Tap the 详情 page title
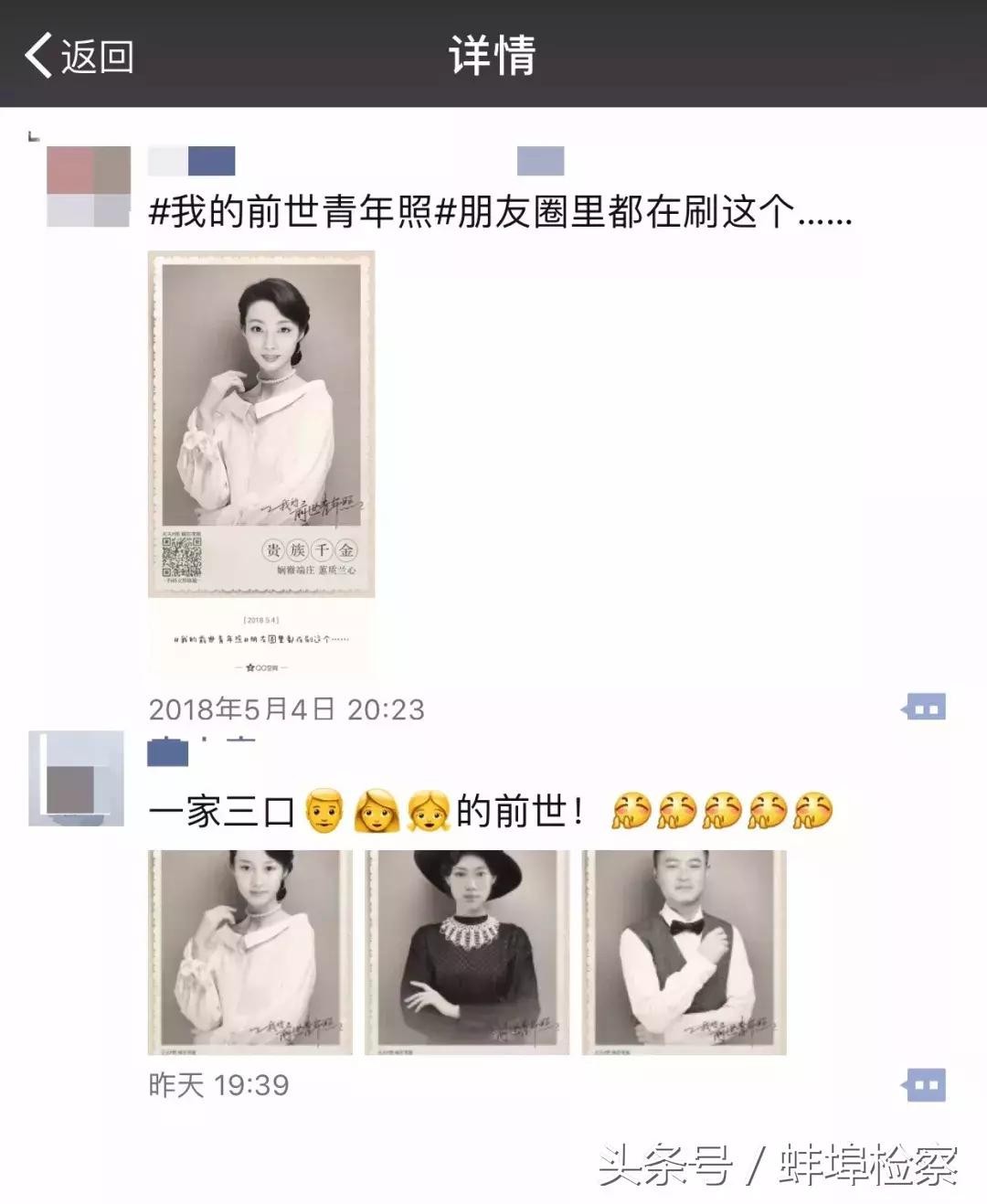Viewport: 987px width, 1204px height. (x=492, y=56)
